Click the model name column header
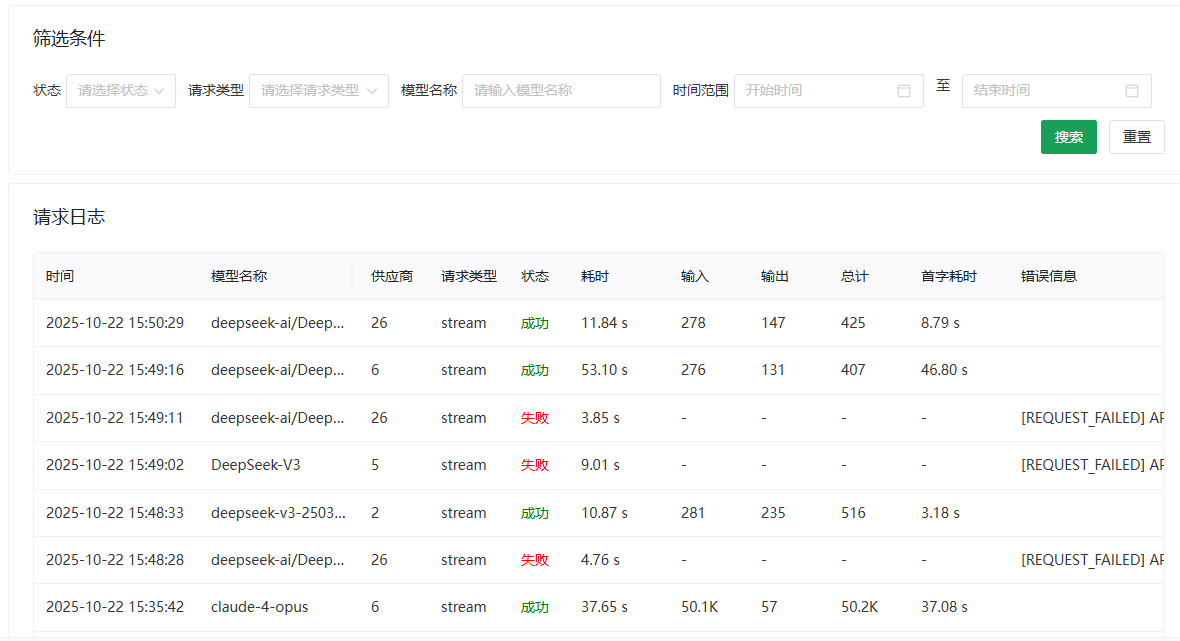The width and height of the screenshot is (1180, 641). (239, 276)
